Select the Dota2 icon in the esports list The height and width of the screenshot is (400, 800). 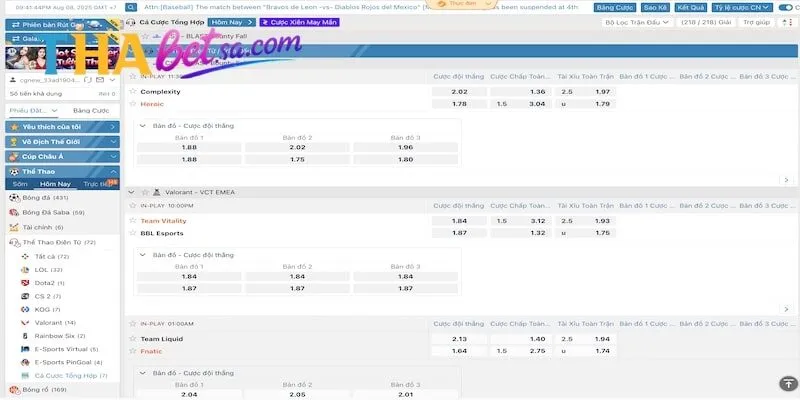click(x=25, y=283)
